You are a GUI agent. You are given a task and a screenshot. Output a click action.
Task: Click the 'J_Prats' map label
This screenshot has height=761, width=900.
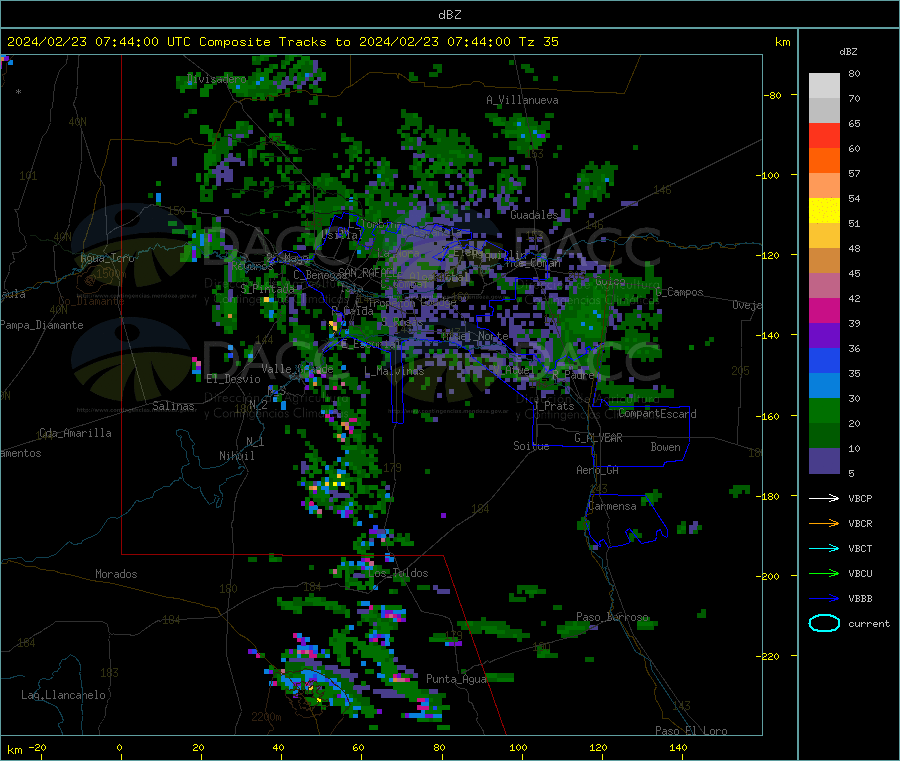[553, 406]
